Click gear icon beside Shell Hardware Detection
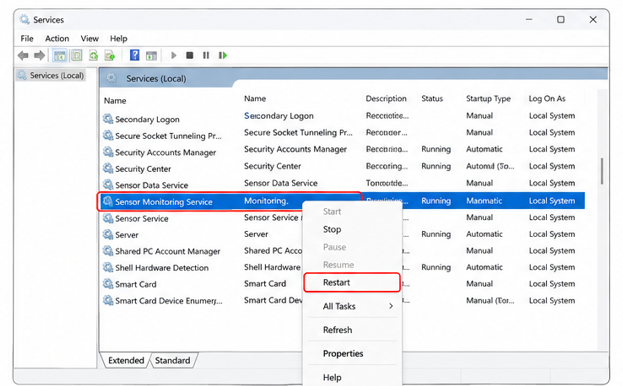The image size is (623, 386). tap(108, 267)
